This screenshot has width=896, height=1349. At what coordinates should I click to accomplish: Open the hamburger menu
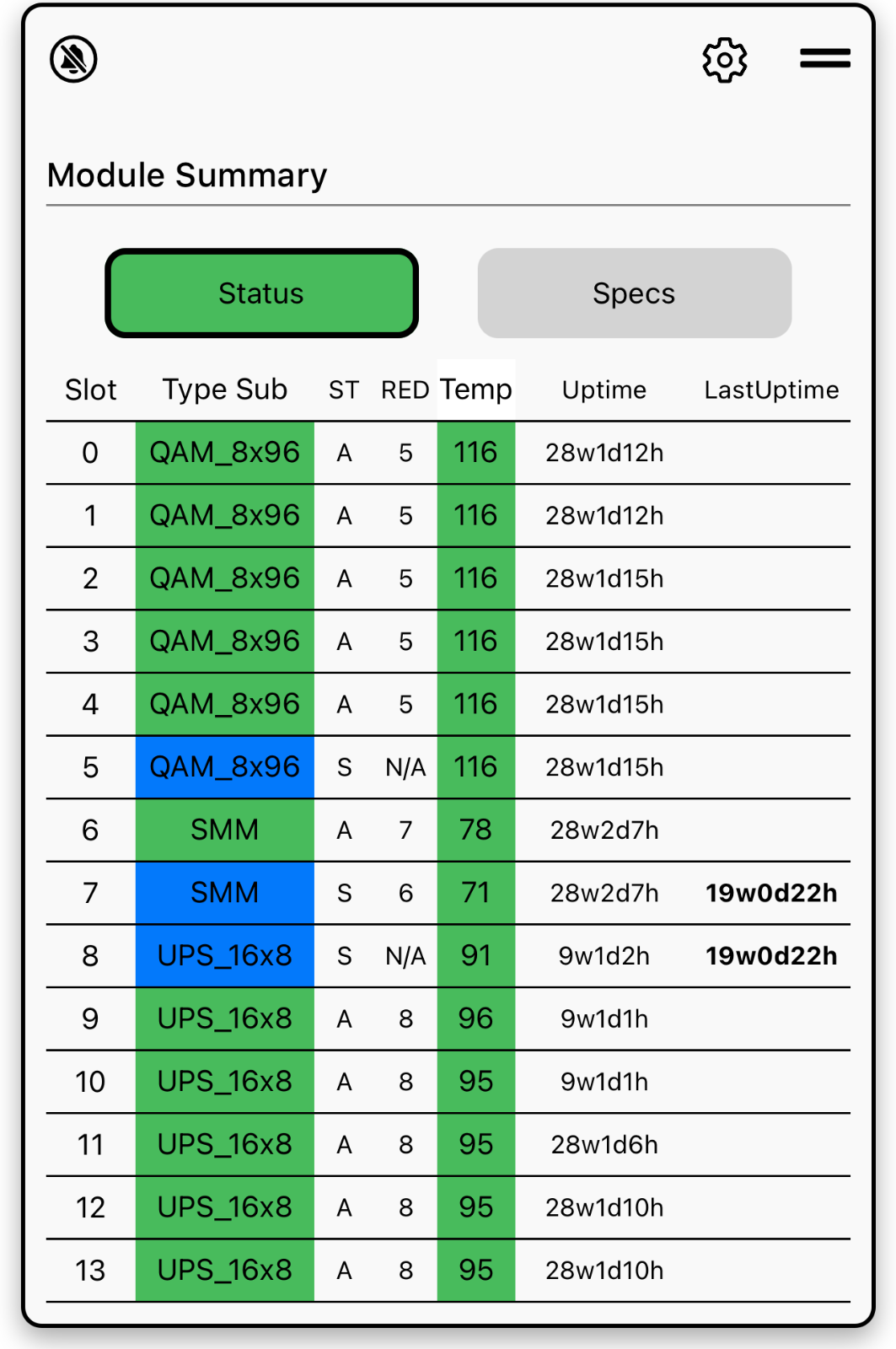pos(824,58)
